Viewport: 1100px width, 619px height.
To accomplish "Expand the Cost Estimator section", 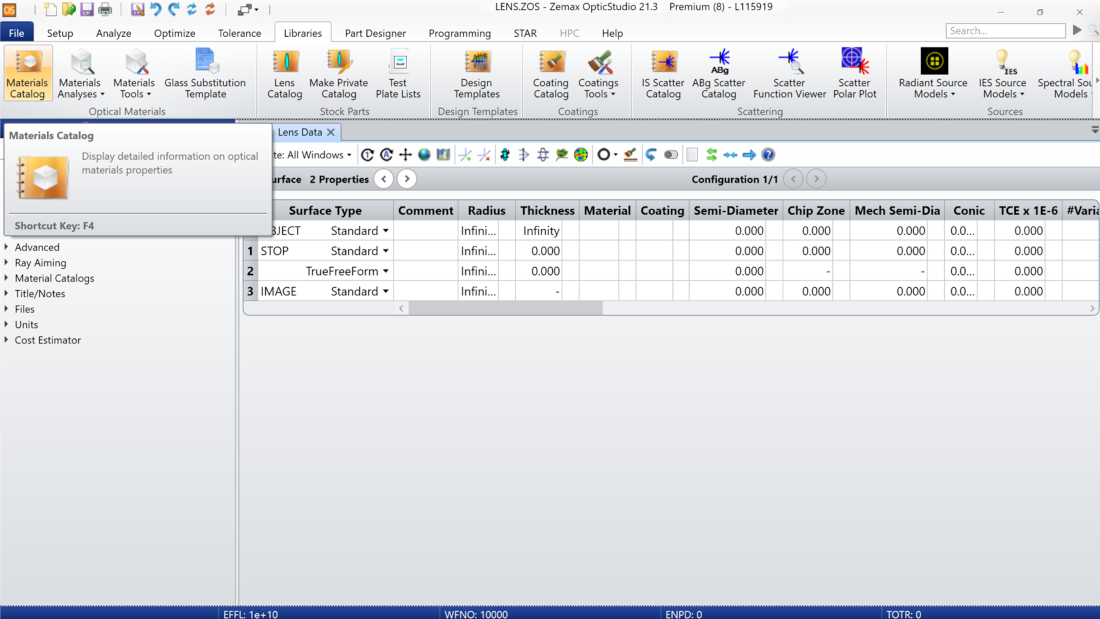I will click(x=6, y=340).
